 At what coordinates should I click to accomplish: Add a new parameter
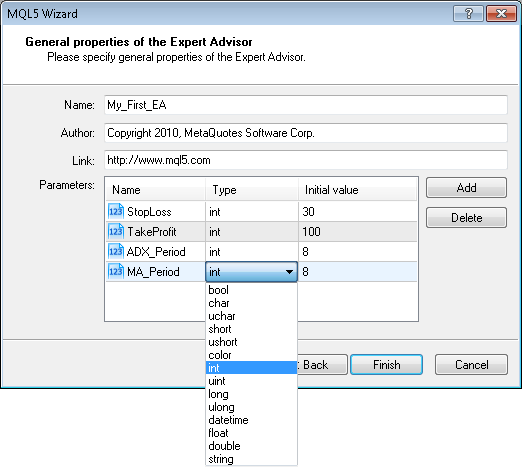[x=466, y=188]
